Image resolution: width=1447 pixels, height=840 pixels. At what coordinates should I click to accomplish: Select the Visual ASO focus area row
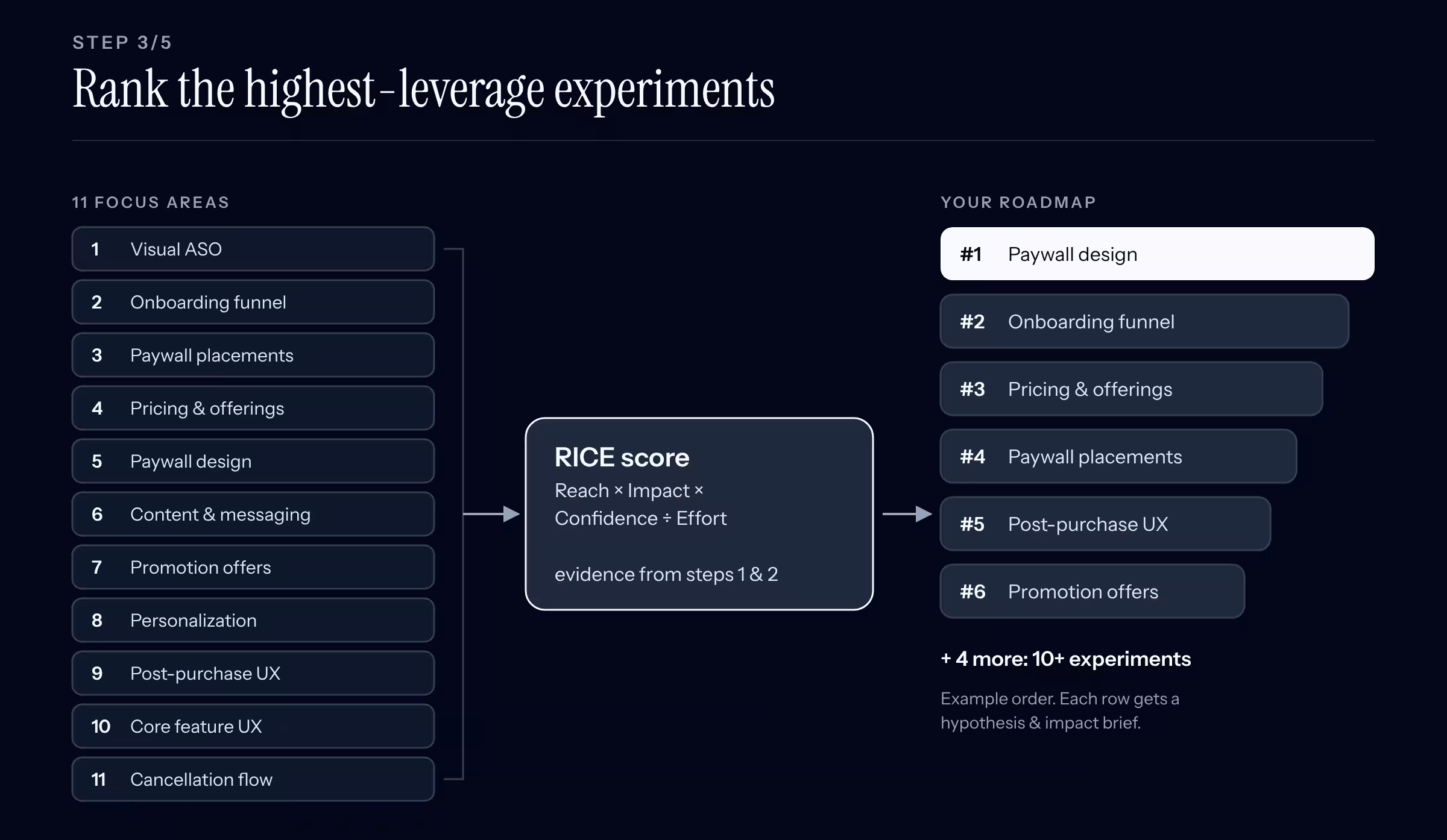(x=253, y=249)
